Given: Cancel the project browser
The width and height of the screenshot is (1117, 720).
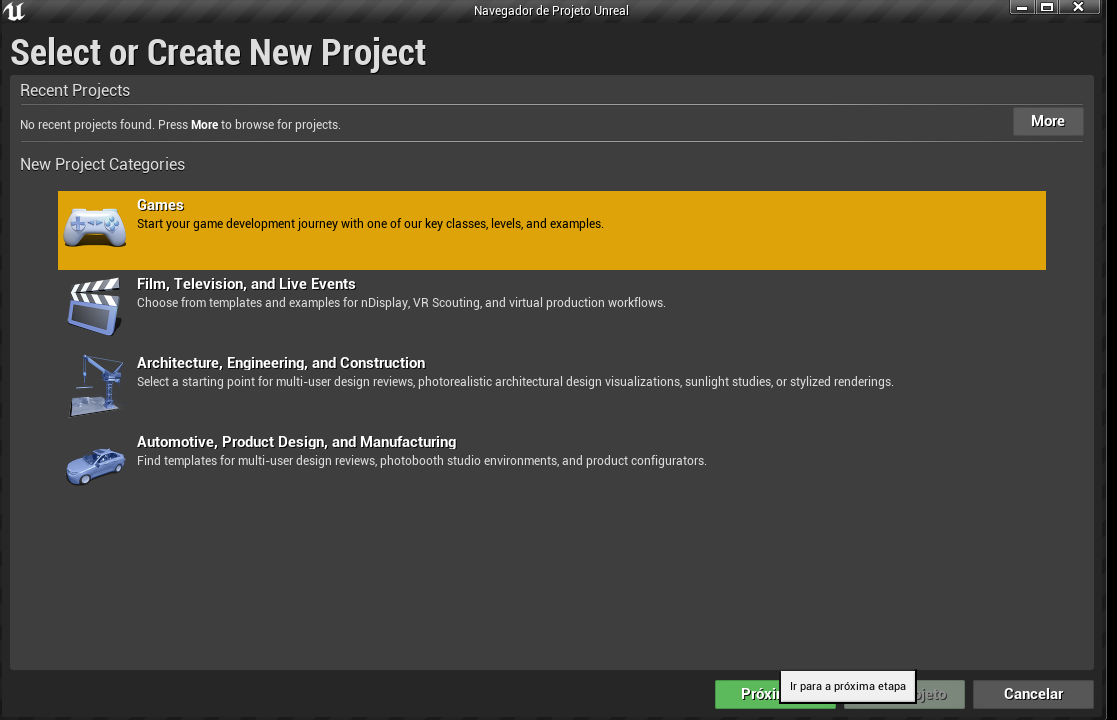Looking at the screenshot, I should click(x=1033, y=694).
